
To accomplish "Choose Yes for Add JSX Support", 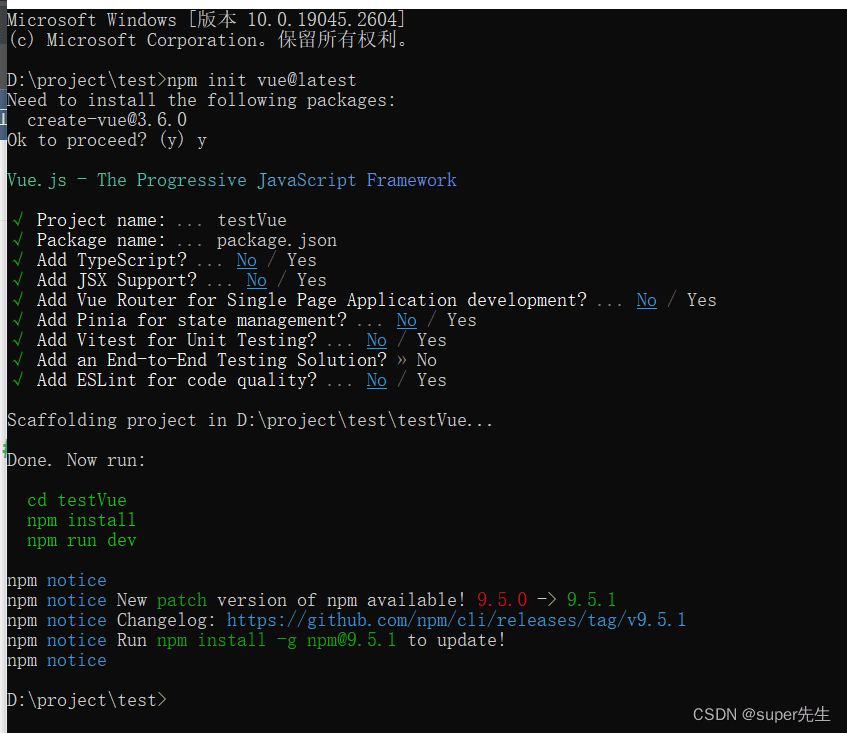I will 311,280.
